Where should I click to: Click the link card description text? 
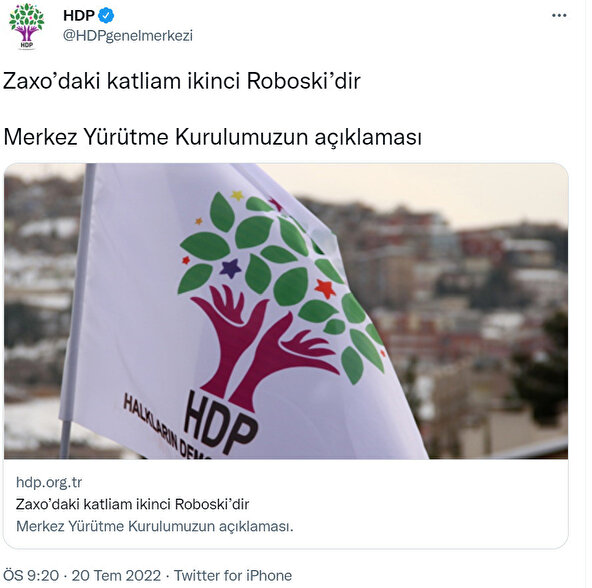point(154,526)
